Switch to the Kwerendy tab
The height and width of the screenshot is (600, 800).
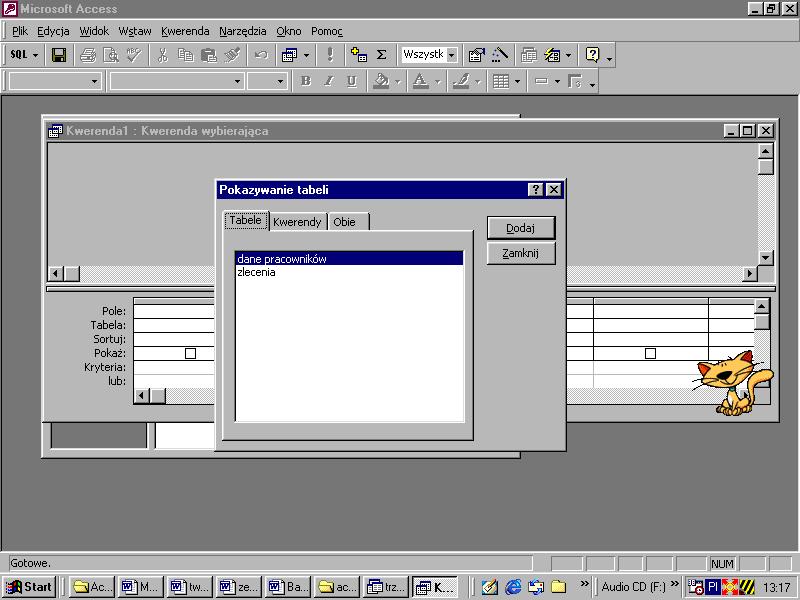coord(297,222)
